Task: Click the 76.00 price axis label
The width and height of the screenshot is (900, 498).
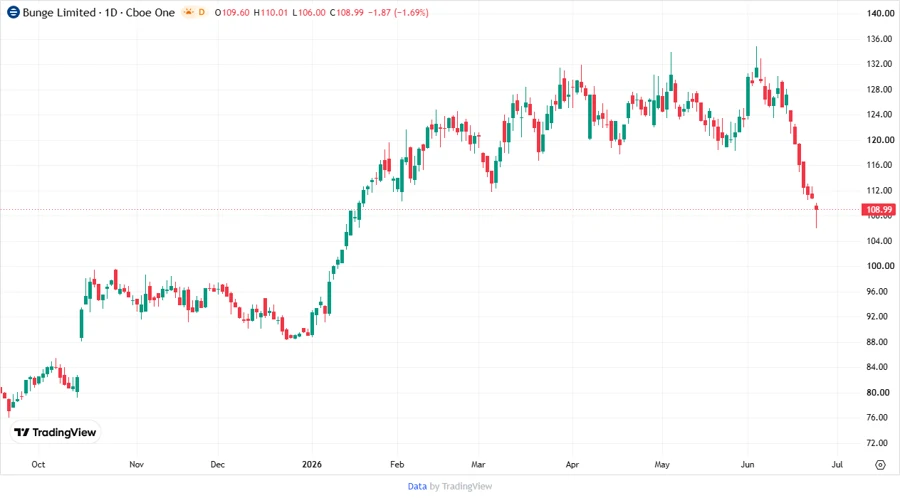Action: 877,417
